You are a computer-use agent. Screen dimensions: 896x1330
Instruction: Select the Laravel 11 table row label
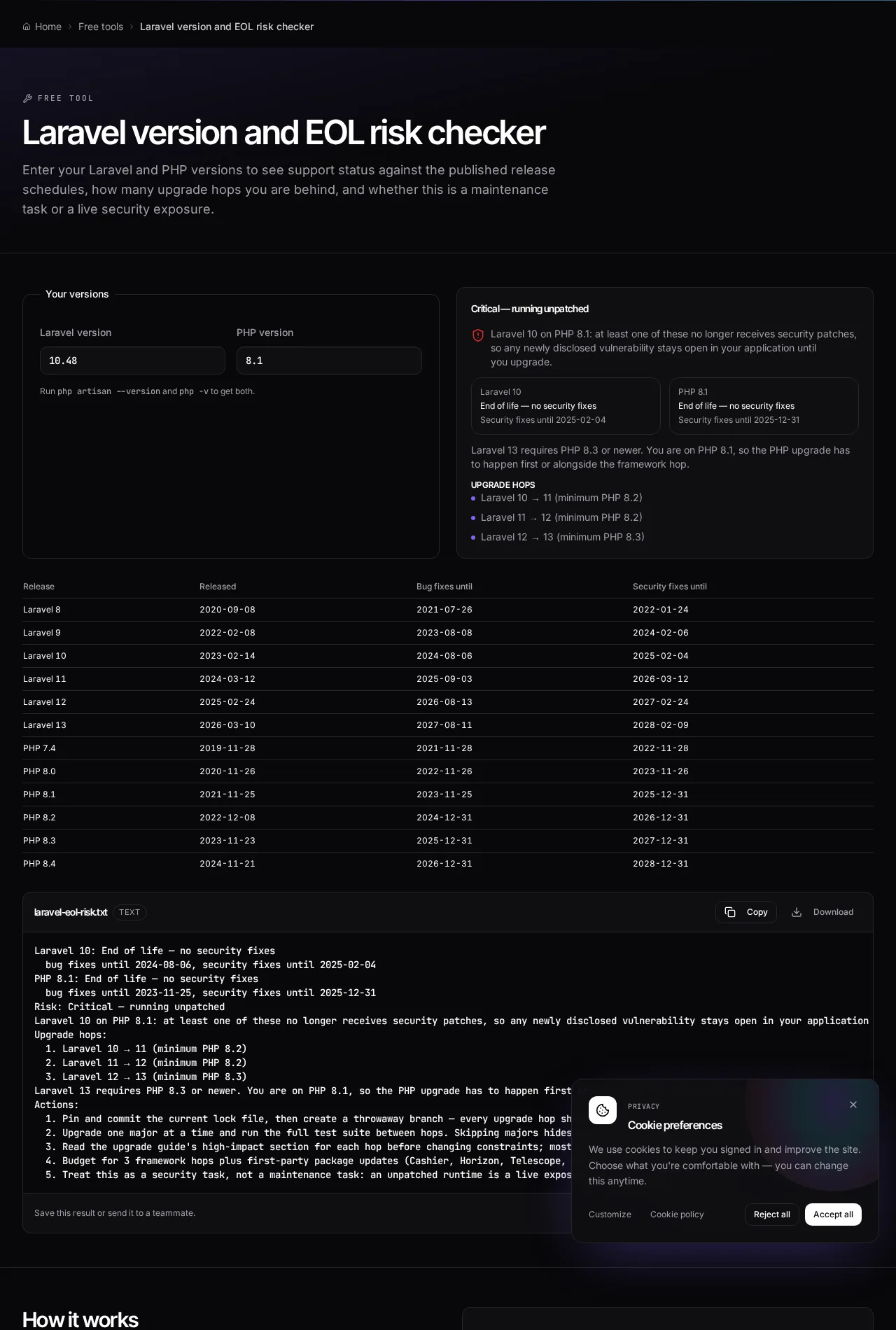coord(45,679)
